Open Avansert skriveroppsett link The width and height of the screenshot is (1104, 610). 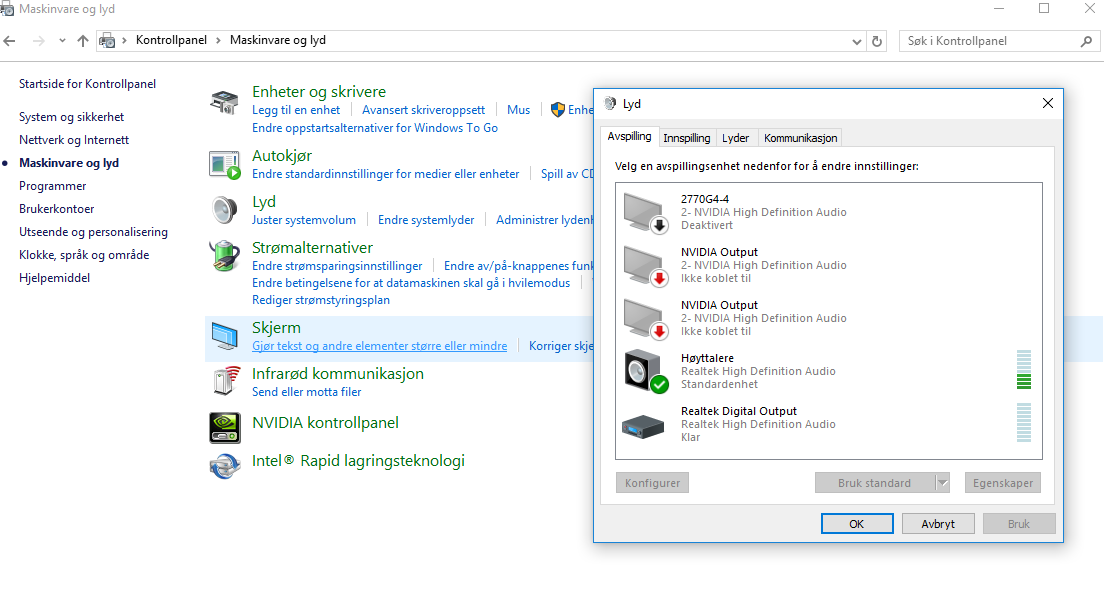tap(423, 110)
